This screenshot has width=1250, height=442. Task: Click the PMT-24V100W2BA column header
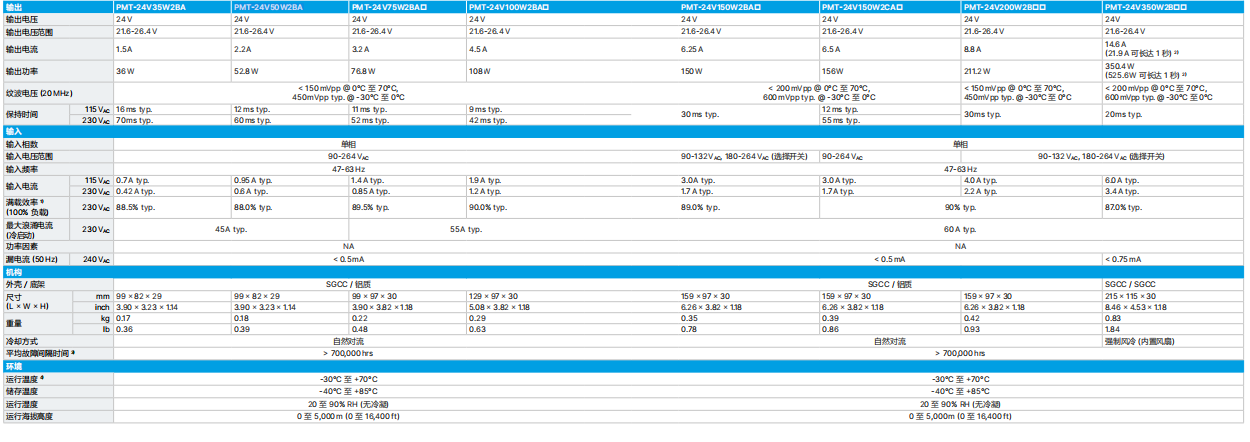[506, 7]
